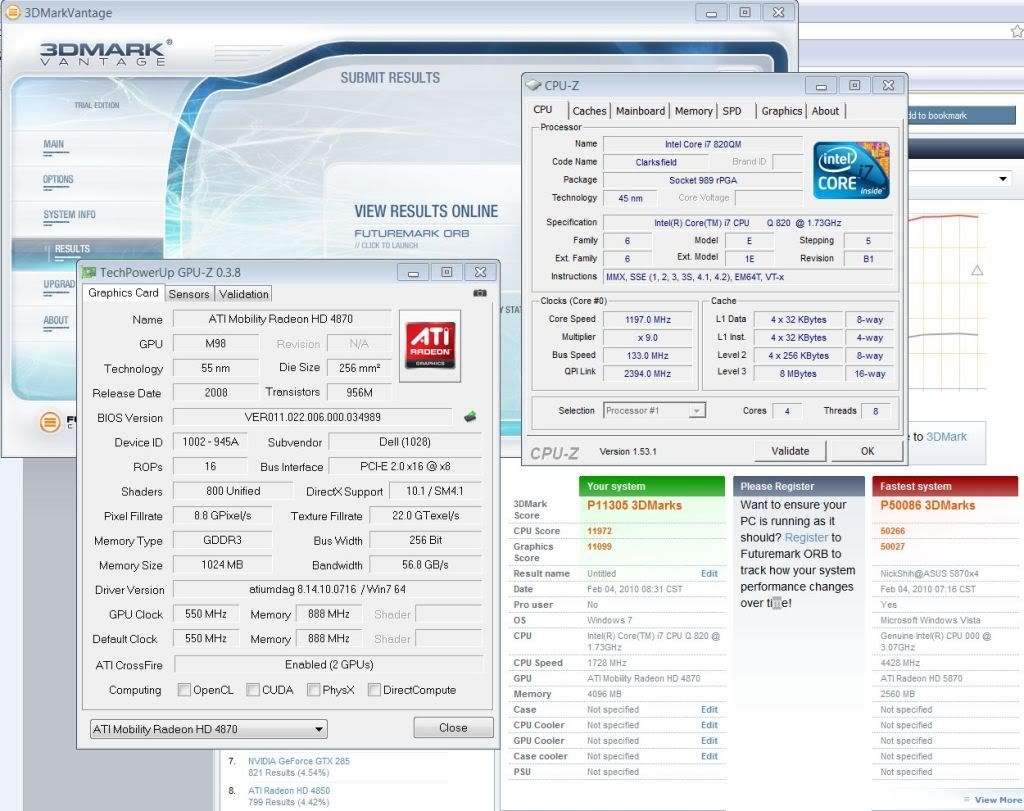
Task: Click Edit link next to Result name
Action: (x=709, y=573)
